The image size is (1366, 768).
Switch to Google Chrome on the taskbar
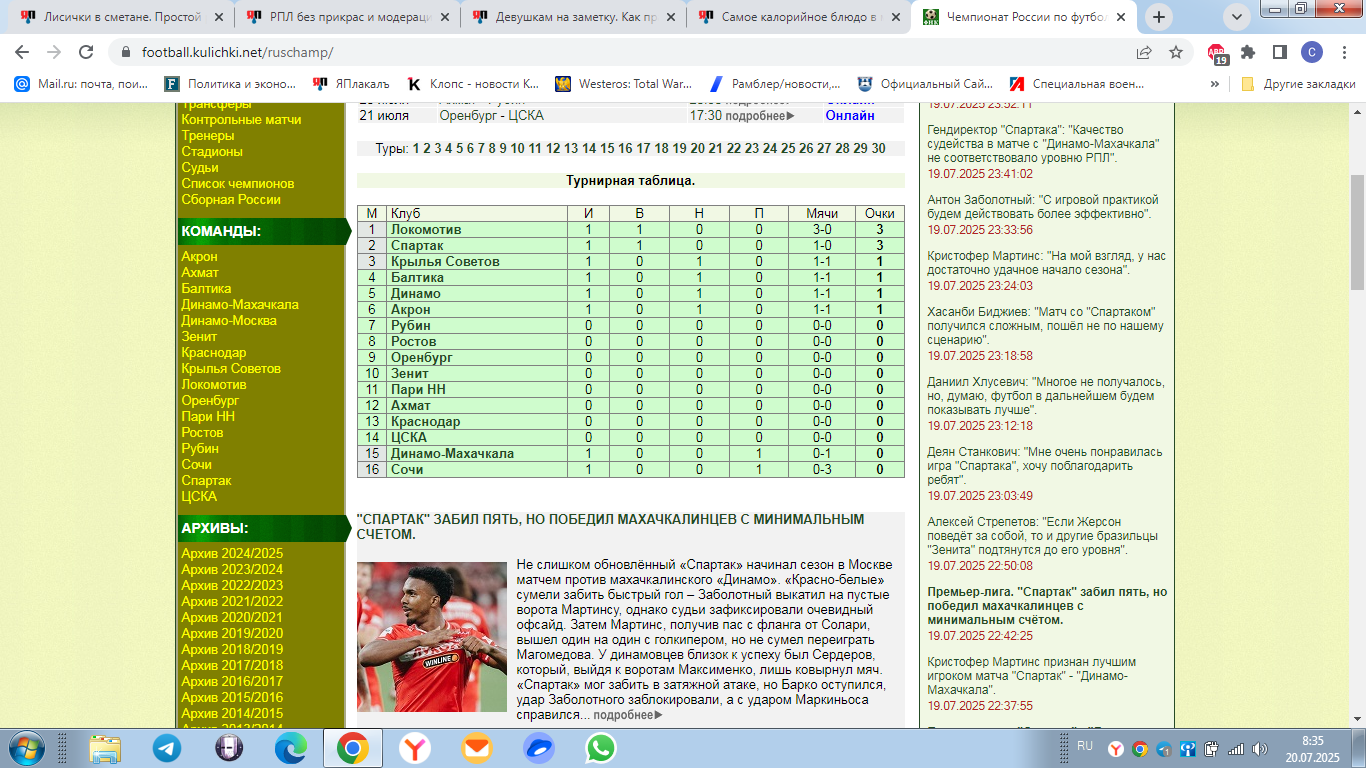coord(352,748)
